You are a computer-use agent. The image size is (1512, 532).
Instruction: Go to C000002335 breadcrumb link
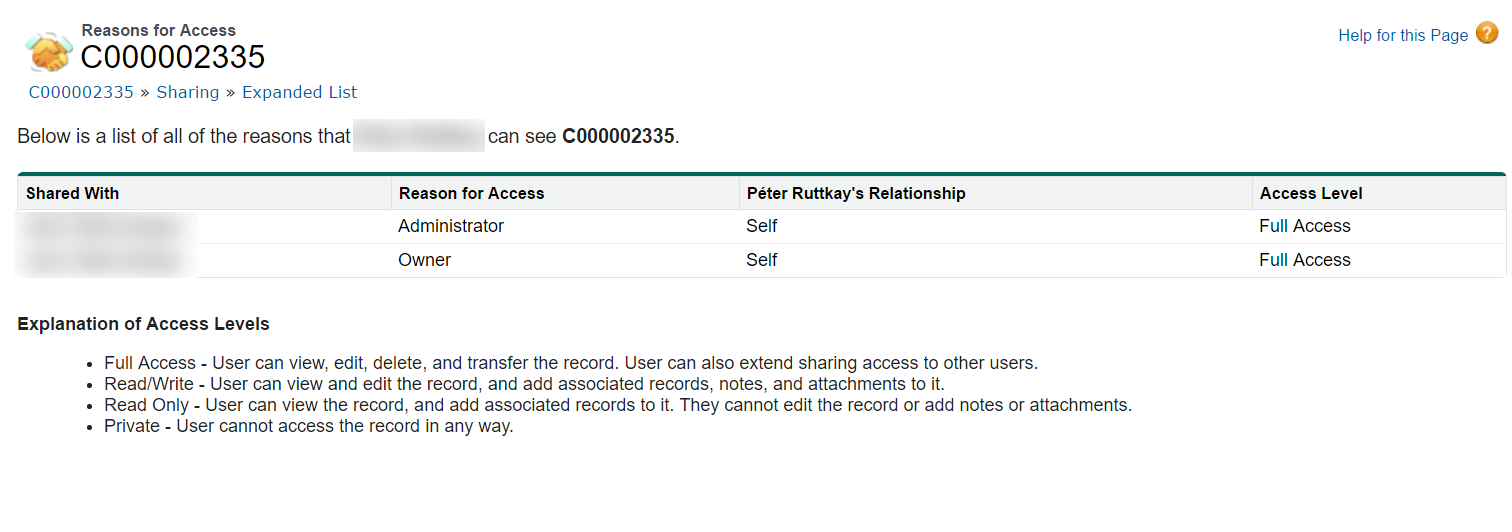pyautogui.click(x=81, y=93)
